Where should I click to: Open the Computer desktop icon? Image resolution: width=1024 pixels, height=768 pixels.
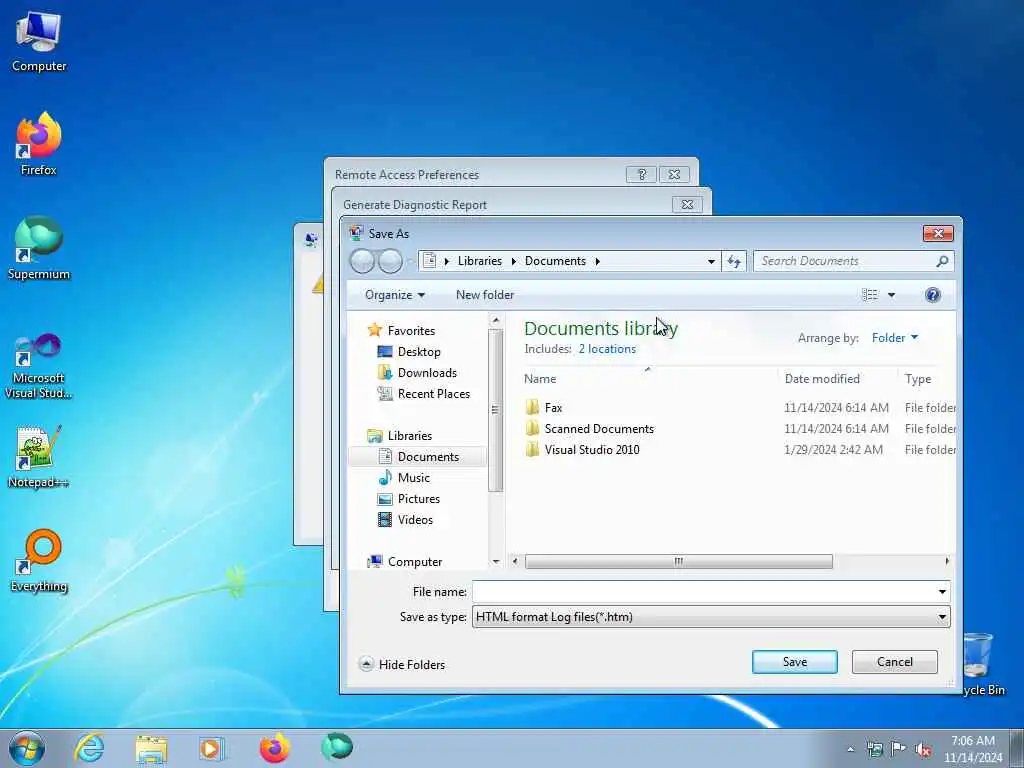point(39,42)
